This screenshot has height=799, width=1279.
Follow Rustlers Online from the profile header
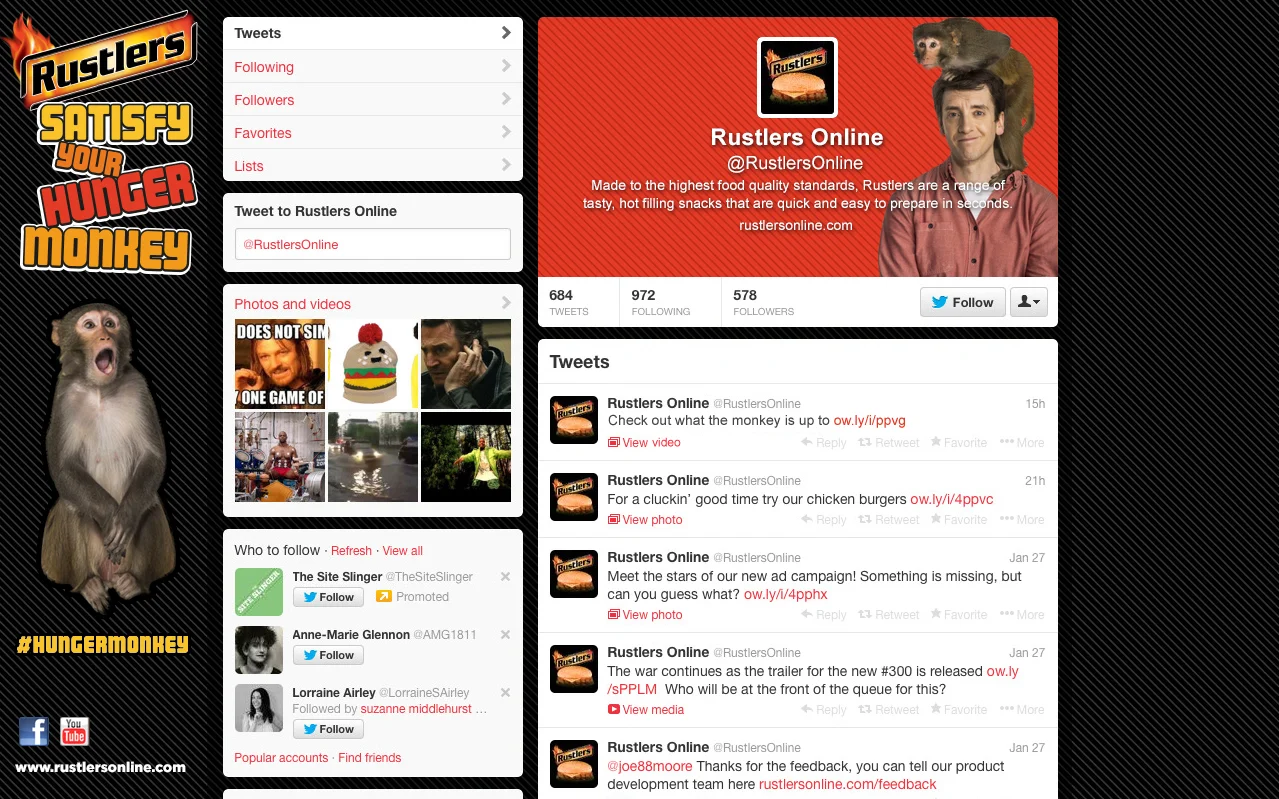pyautogui.click(x=963, y=302)
